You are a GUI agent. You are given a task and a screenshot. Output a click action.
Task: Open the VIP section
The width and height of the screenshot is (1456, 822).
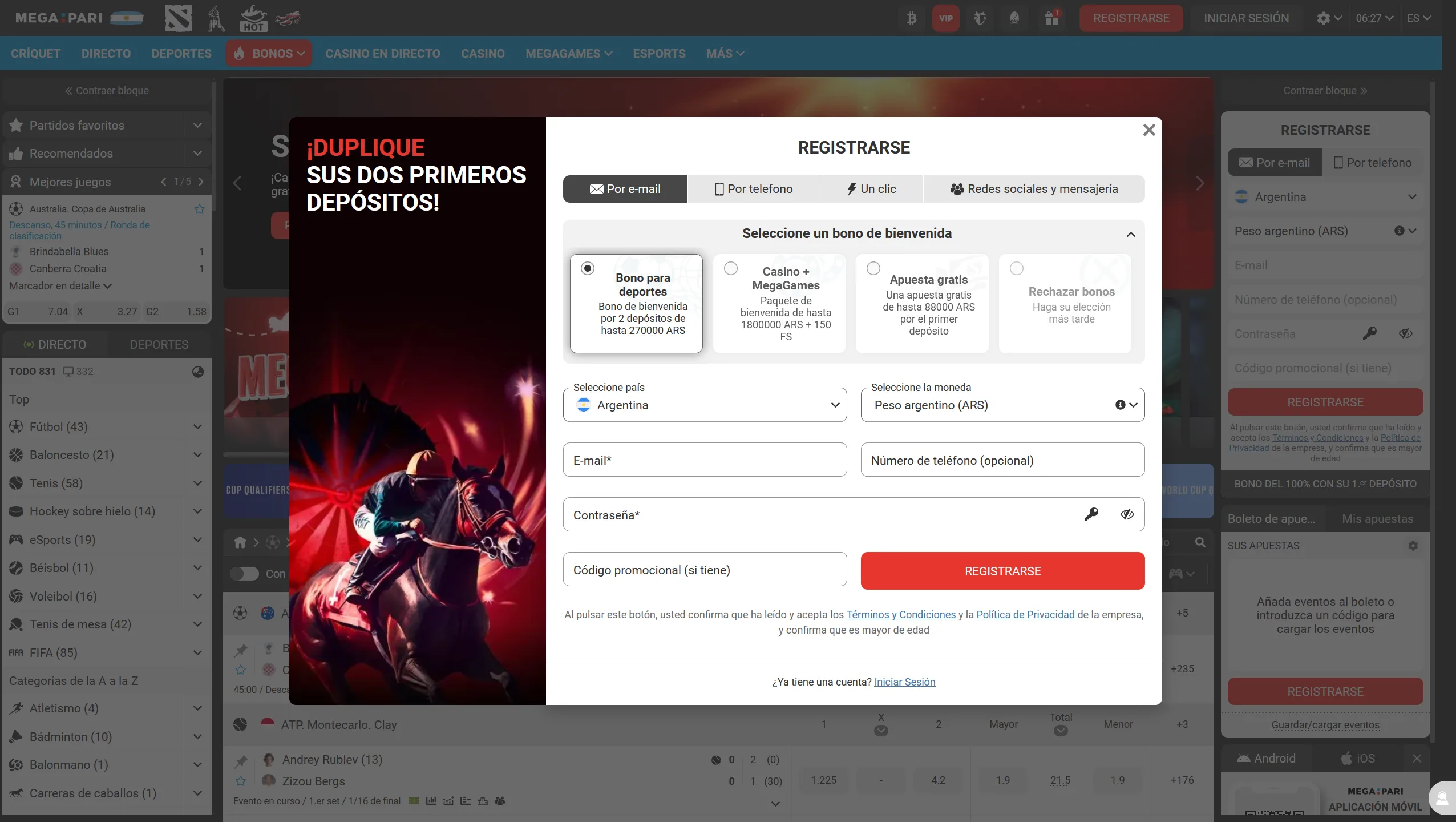[x=946, y=18]
